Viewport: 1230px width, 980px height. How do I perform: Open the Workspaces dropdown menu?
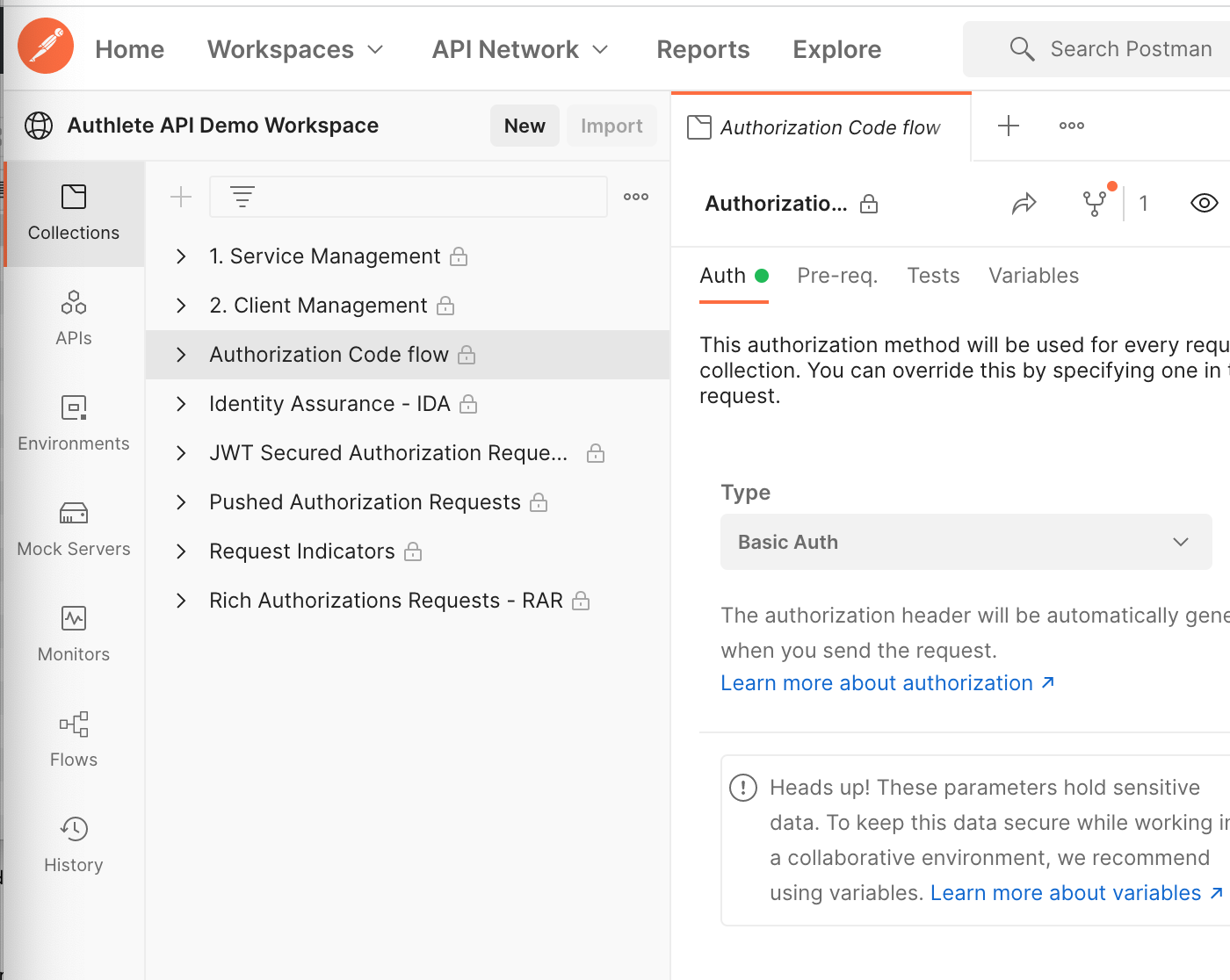pyautogui.click(x=296, y=49)
